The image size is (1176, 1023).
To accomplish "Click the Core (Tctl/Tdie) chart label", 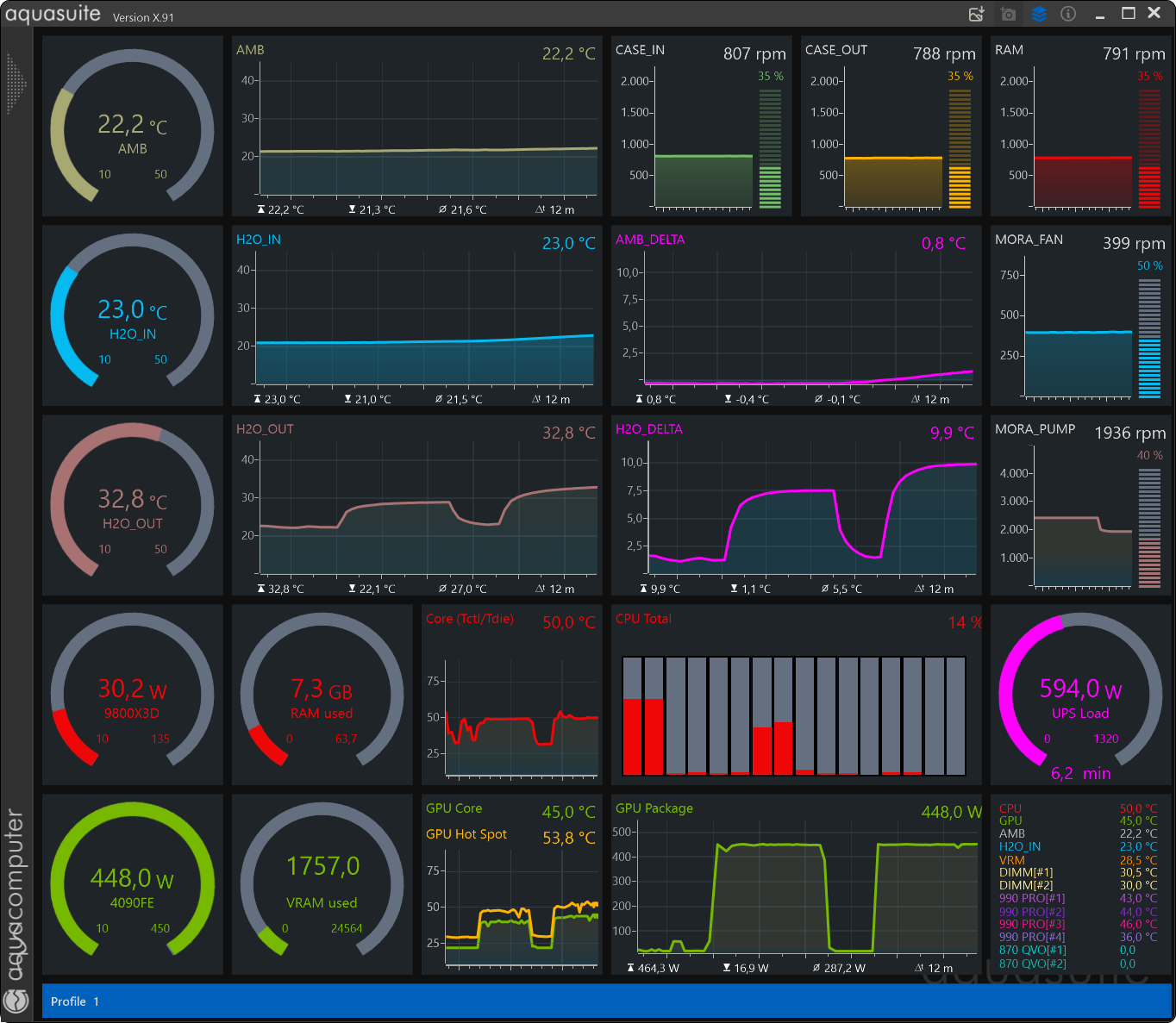I will [470, 619].
